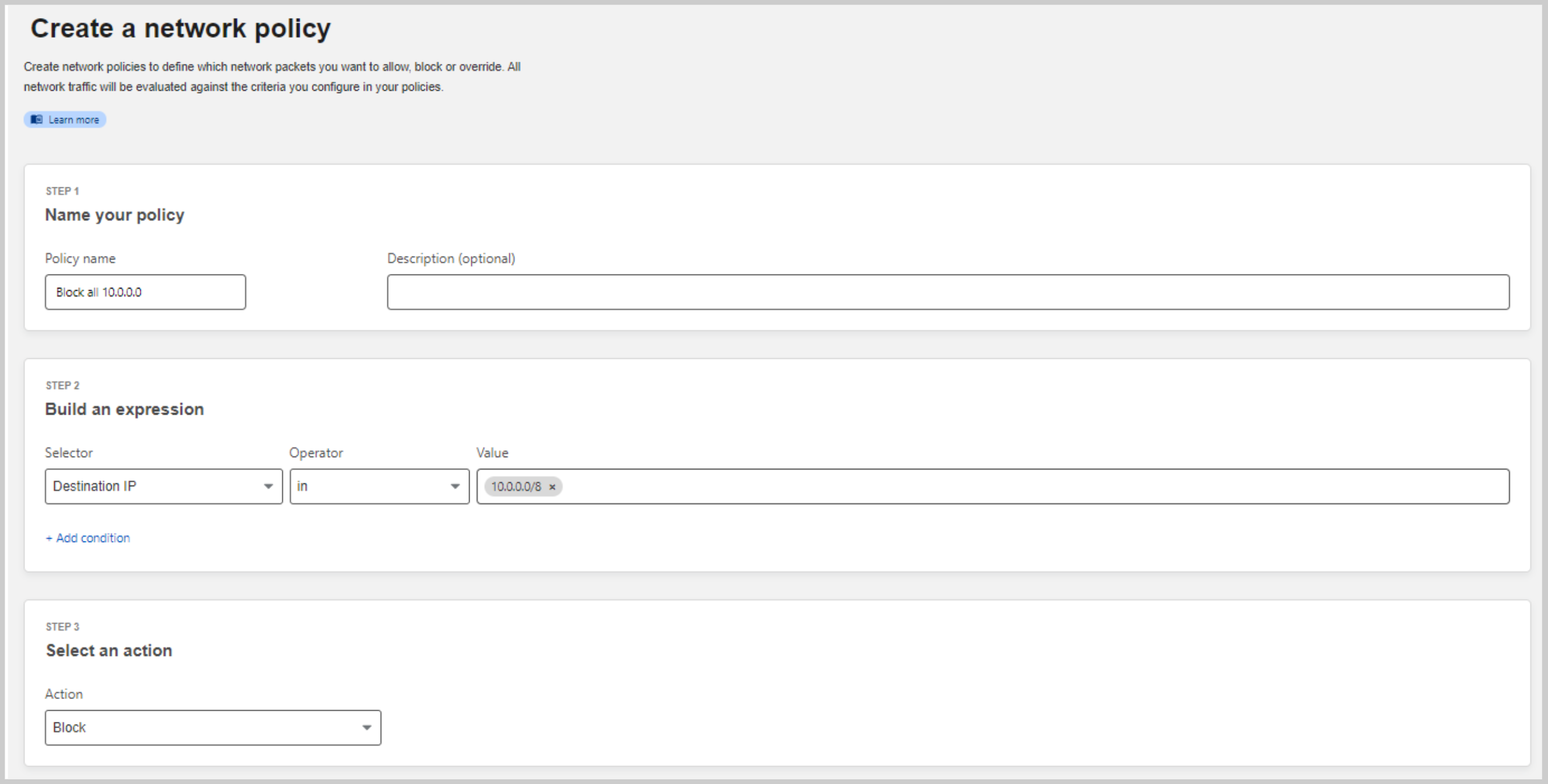
Task: Click the caret icon in the Operator field
Action: 455,487
